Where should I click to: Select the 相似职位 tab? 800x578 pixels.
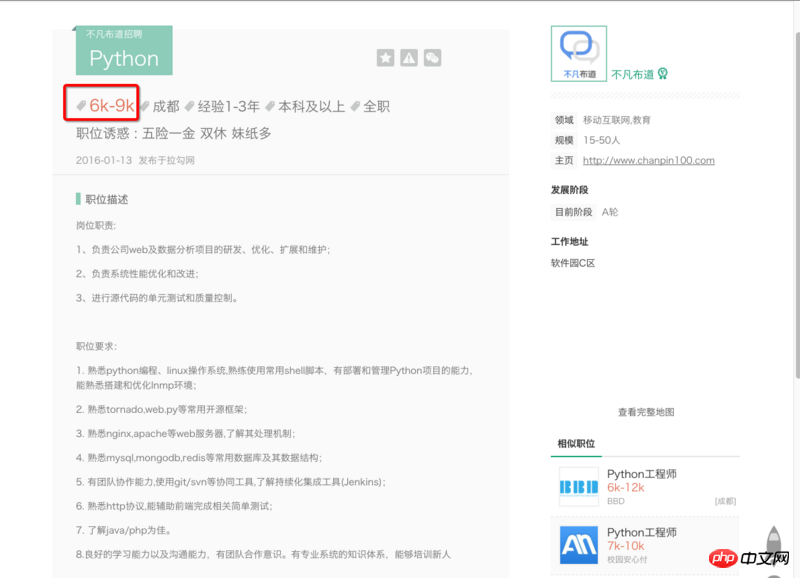[576, 443]
